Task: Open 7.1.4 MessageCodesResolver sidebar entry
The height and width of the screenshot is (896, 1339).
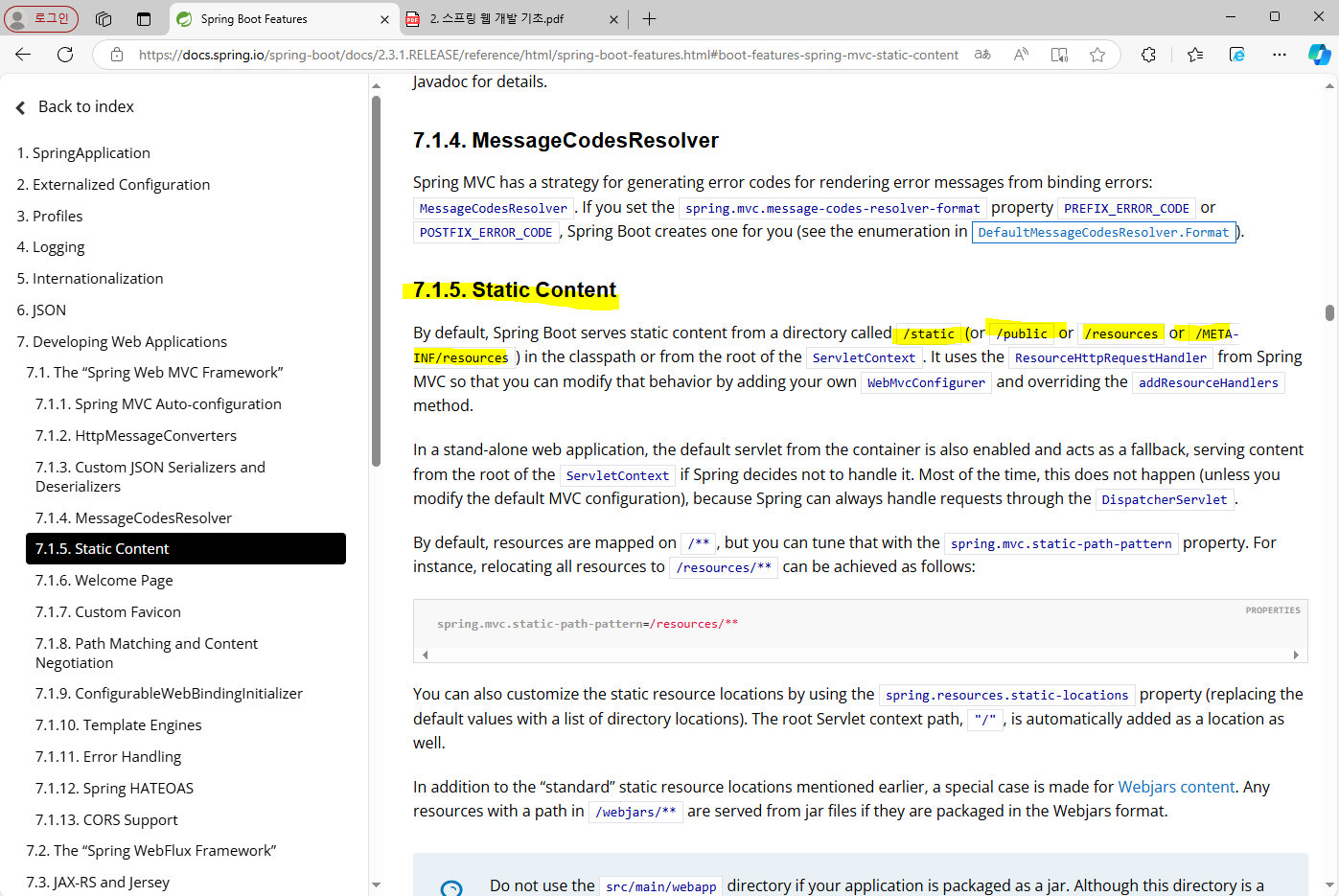Action: [x=133, y=517]
